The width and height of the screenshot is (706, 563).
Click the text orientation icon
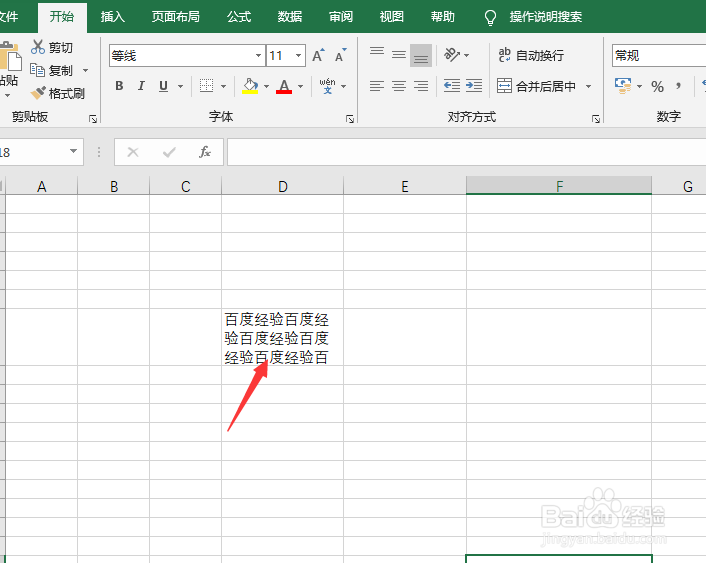tap(452, 55)
